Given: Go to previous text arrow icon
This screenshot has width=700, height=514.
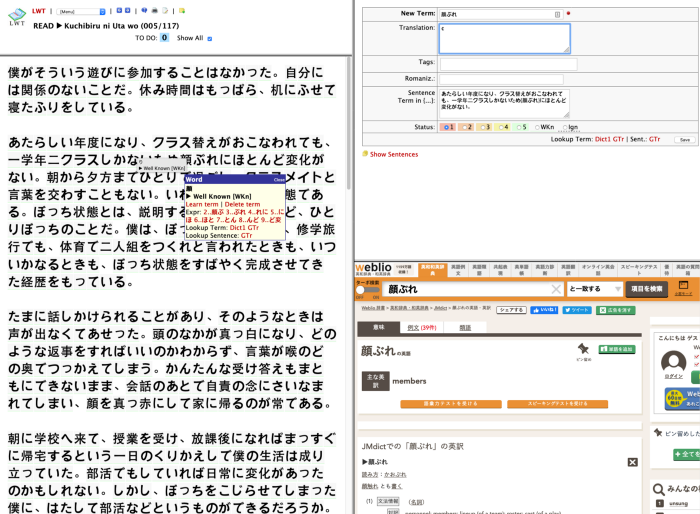Looking at the screenshot, I should pos(119,11).
